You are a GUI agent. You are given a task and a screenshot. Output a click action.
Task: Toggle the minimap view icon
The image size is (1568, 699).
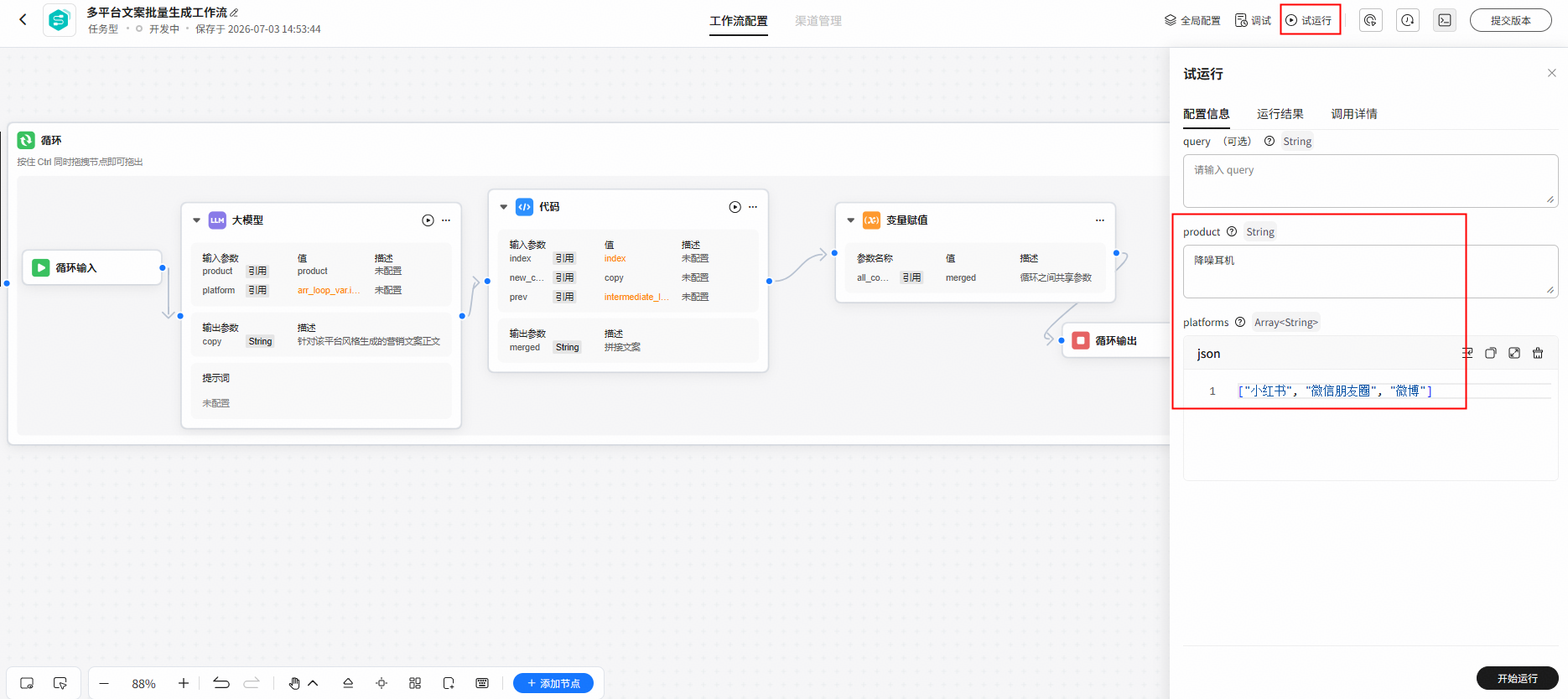point(27,683)
